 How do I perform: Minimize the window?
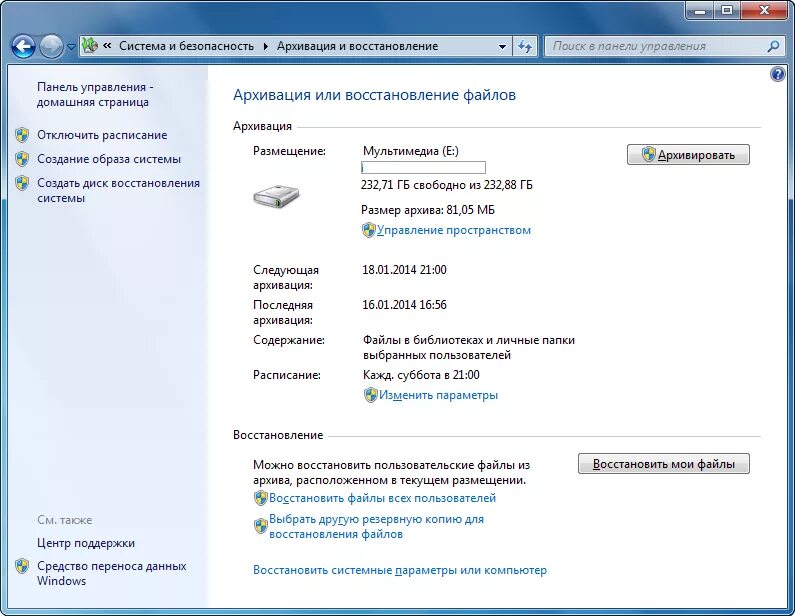(x=700, y=10)
